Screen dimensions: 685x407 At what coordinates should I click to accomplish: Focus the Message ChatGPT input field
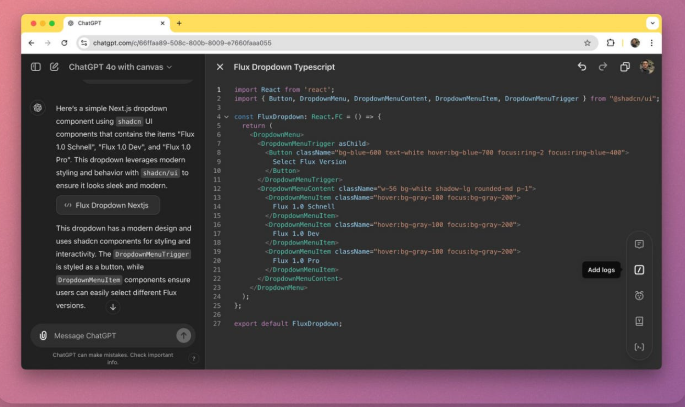(113, 335)
